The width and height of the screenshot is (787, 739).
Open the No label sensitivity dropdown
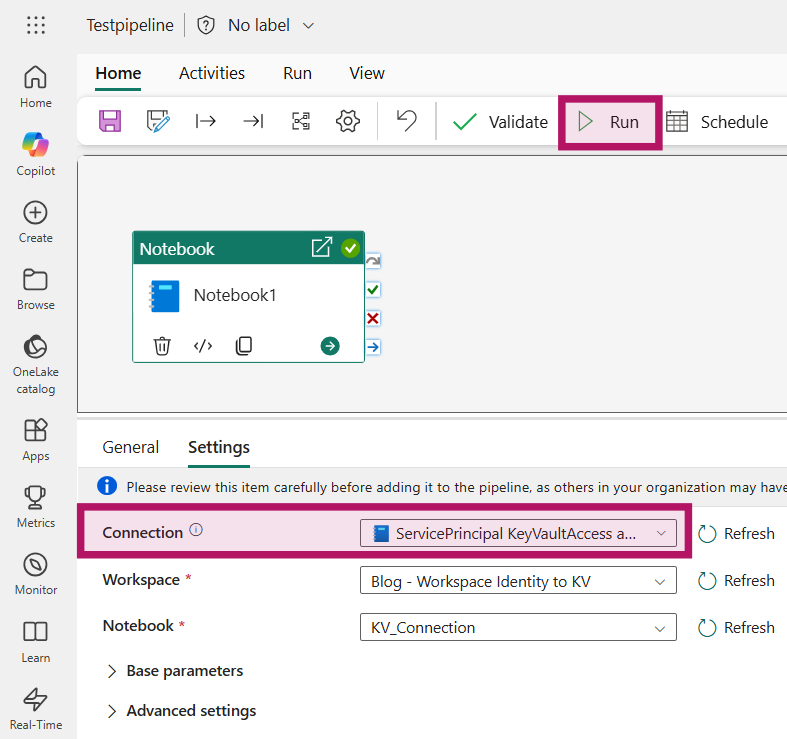point(257,25)
